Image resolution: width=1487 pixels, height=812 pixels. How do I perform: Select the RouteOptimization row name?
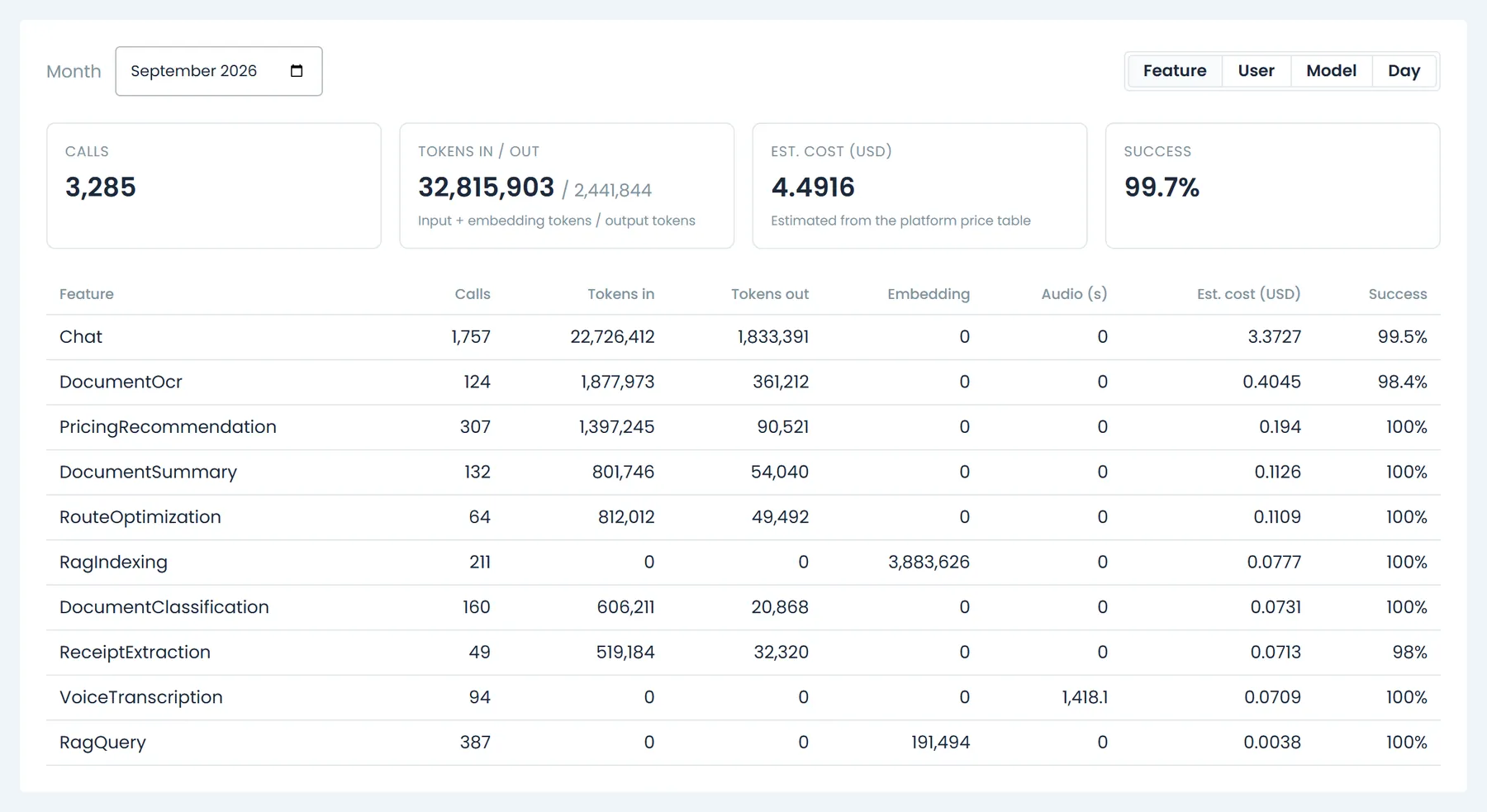(140, 517)
